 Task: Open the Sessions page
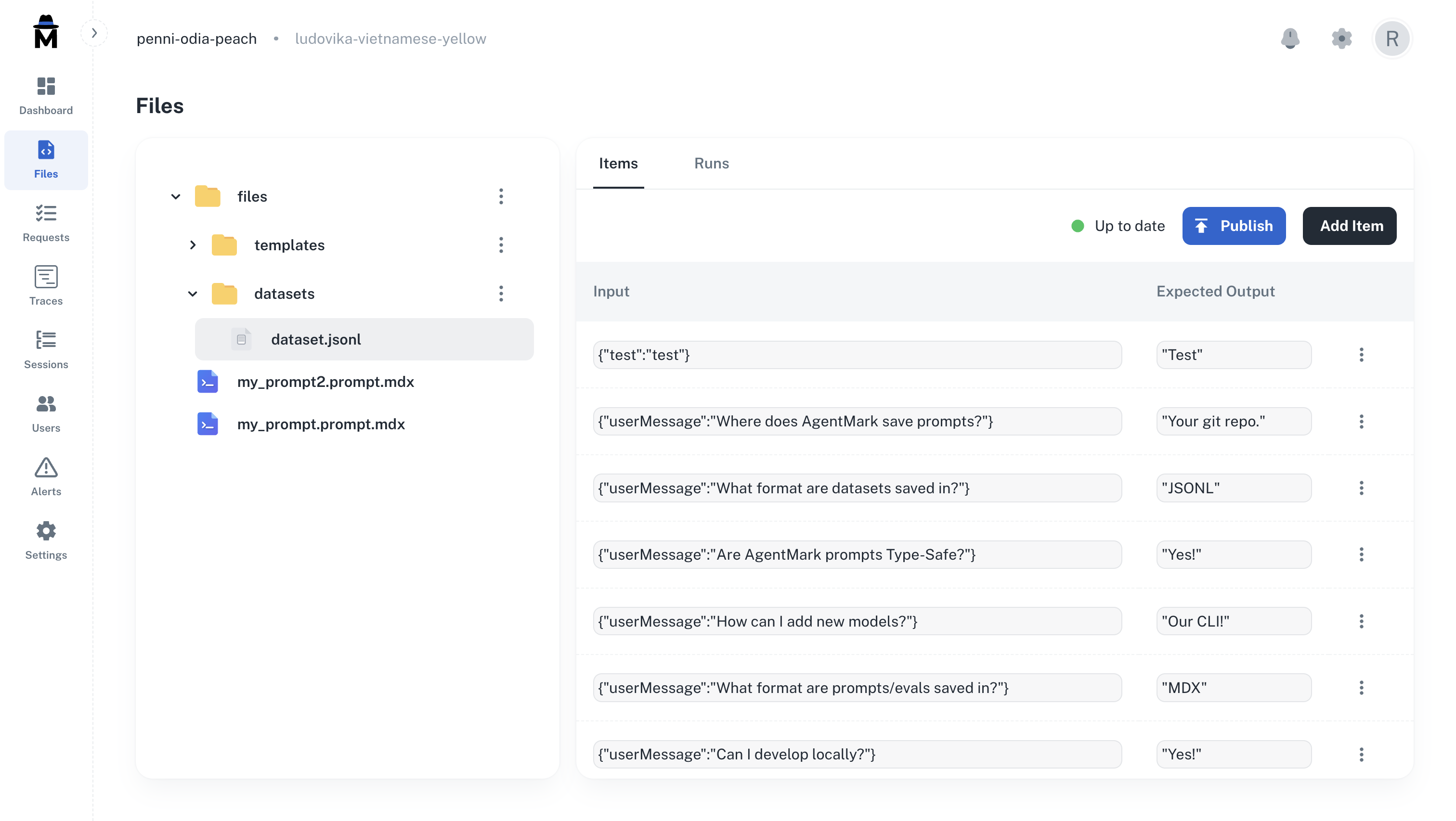[x=46, y=350]
